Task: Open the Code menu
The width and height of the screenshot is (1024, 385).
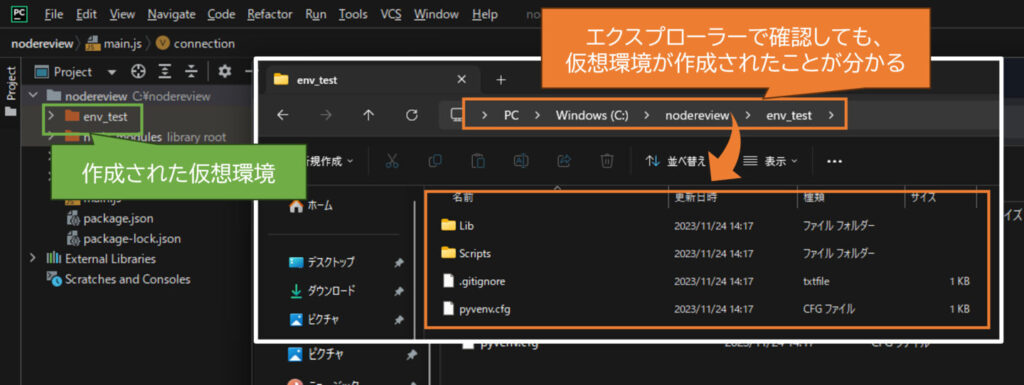Action: click(221, 14)
